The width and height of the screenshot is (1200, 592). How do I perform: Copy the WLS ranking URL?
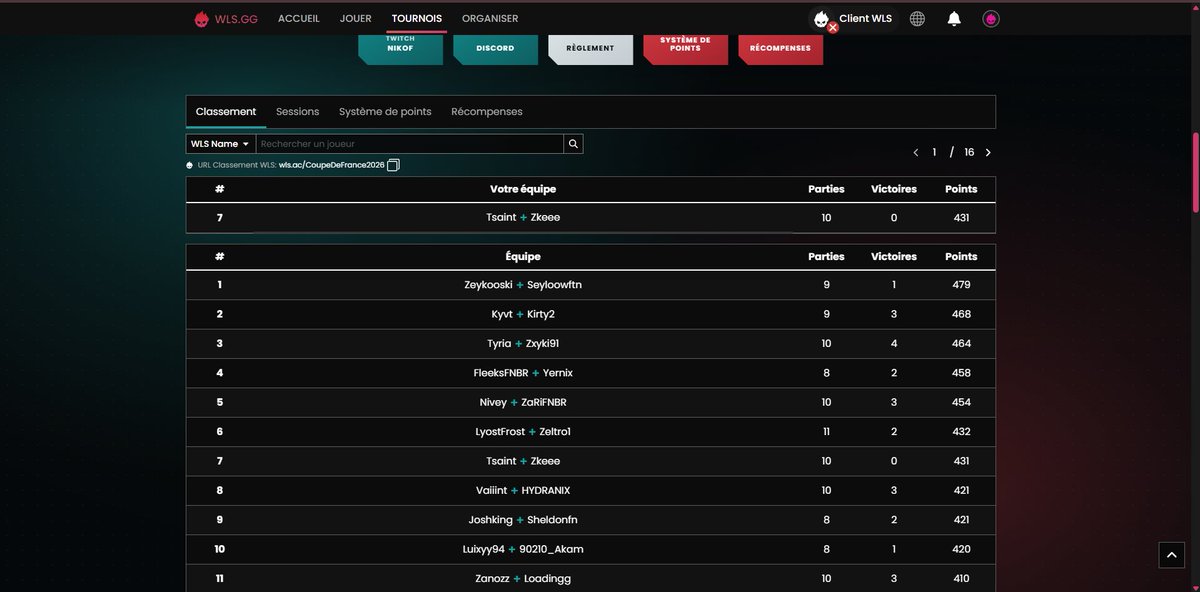(393, 165)
